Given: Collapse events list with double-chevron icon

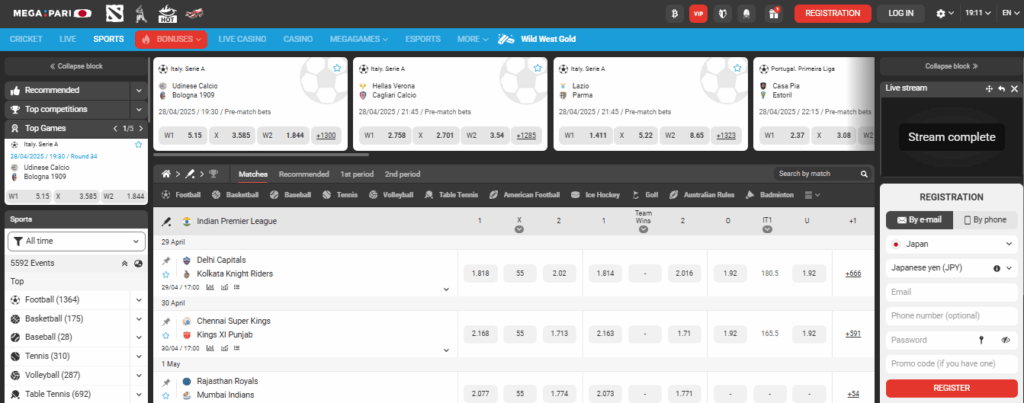Looking at the screenshot, I should click(125, 263).
